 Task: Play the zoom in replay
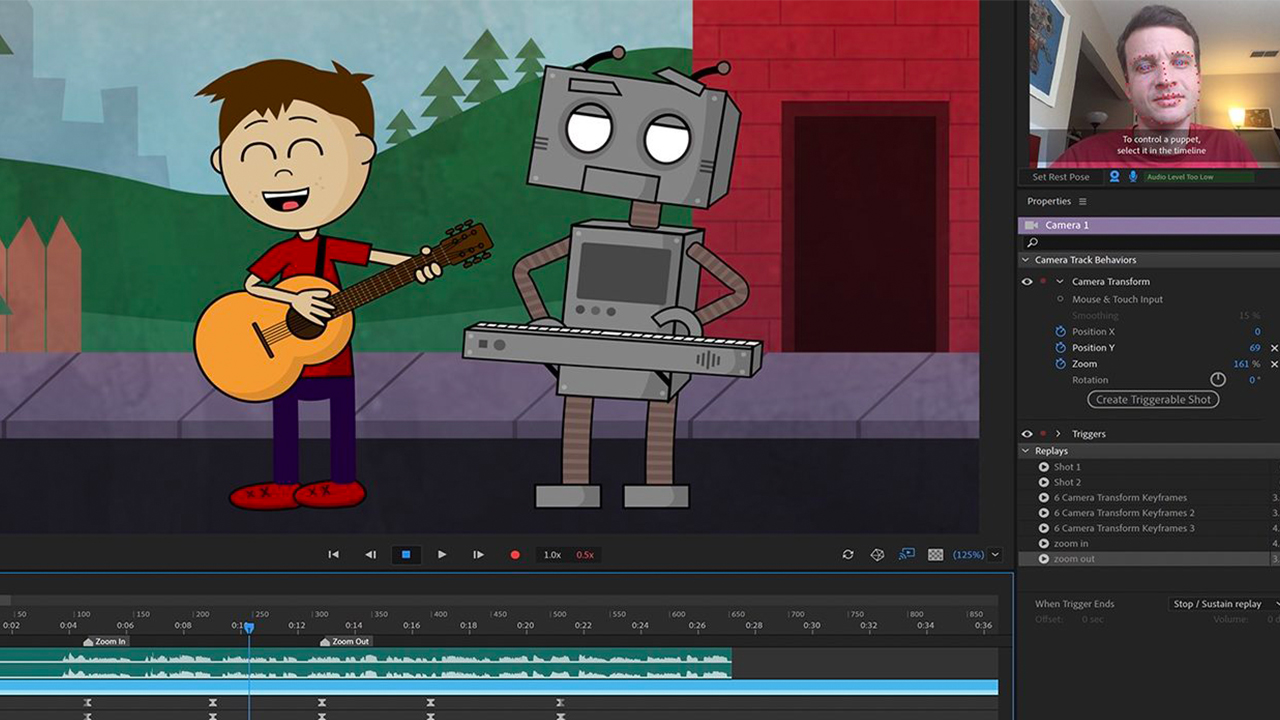click(1044, 544)
